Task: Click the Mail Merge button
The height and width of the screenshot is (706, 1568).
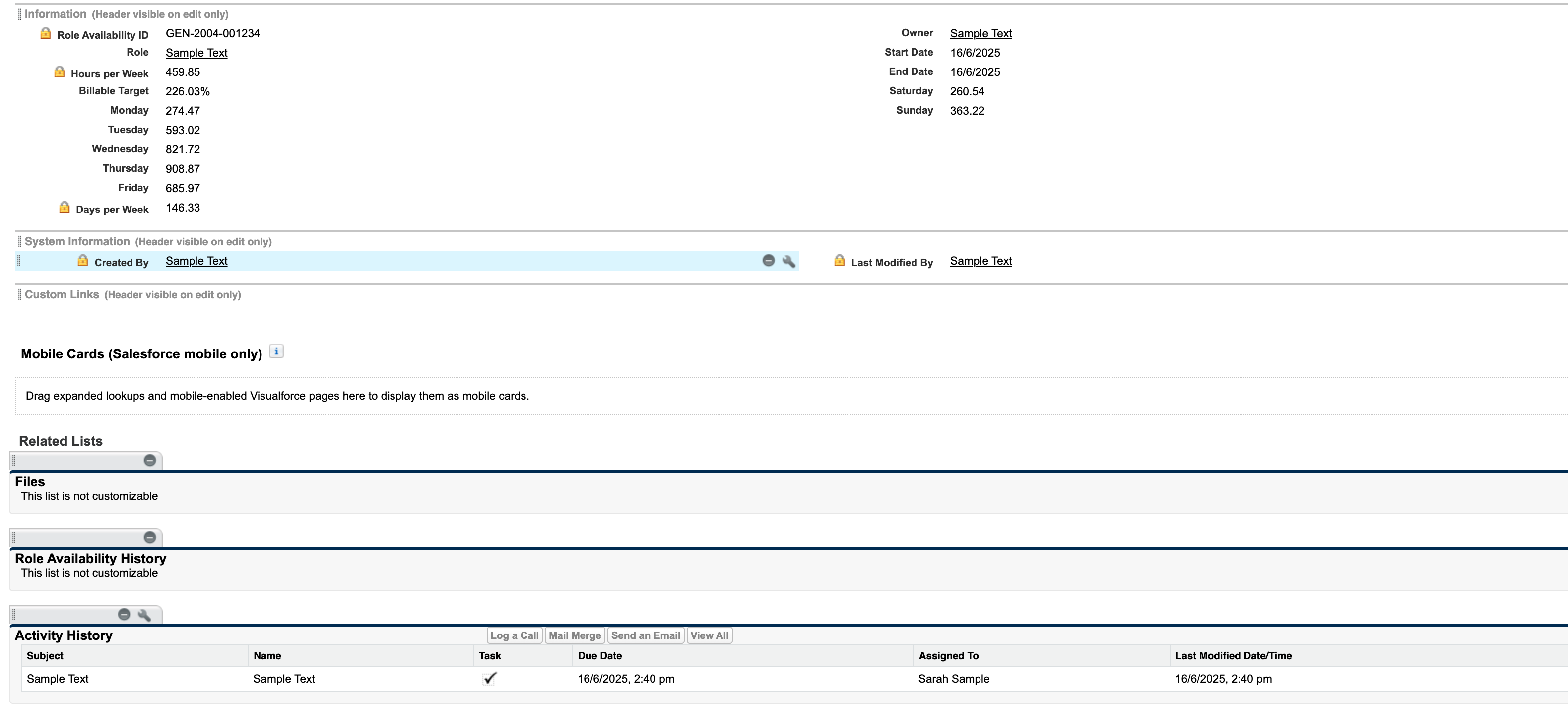Action: (x=575, y=635)
